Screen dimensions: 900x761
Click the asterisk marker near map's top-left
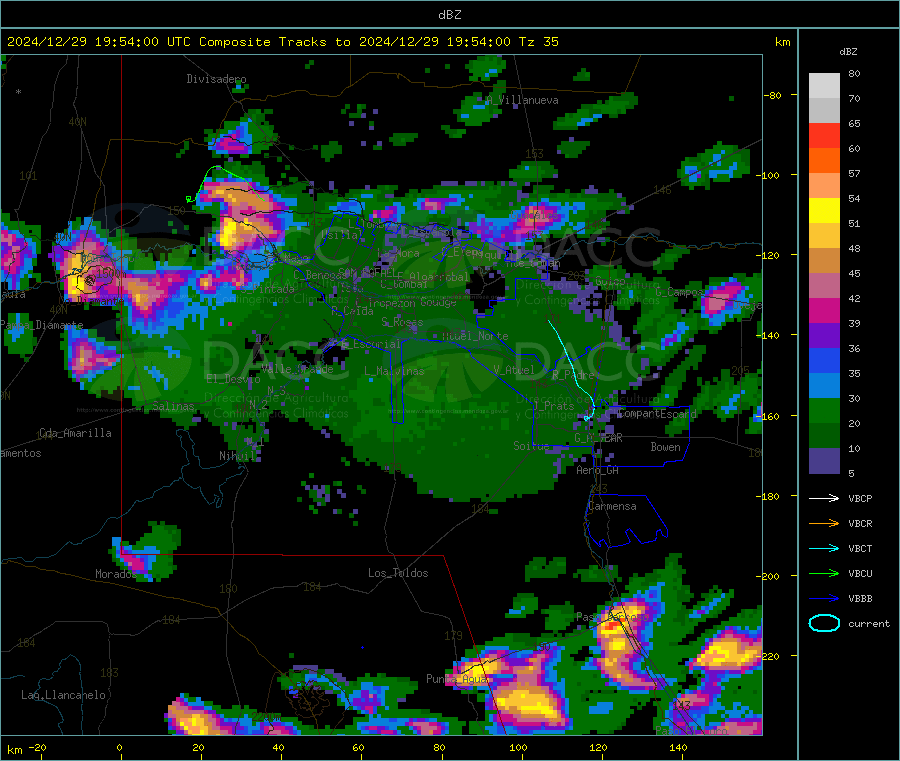pos(19,91)
